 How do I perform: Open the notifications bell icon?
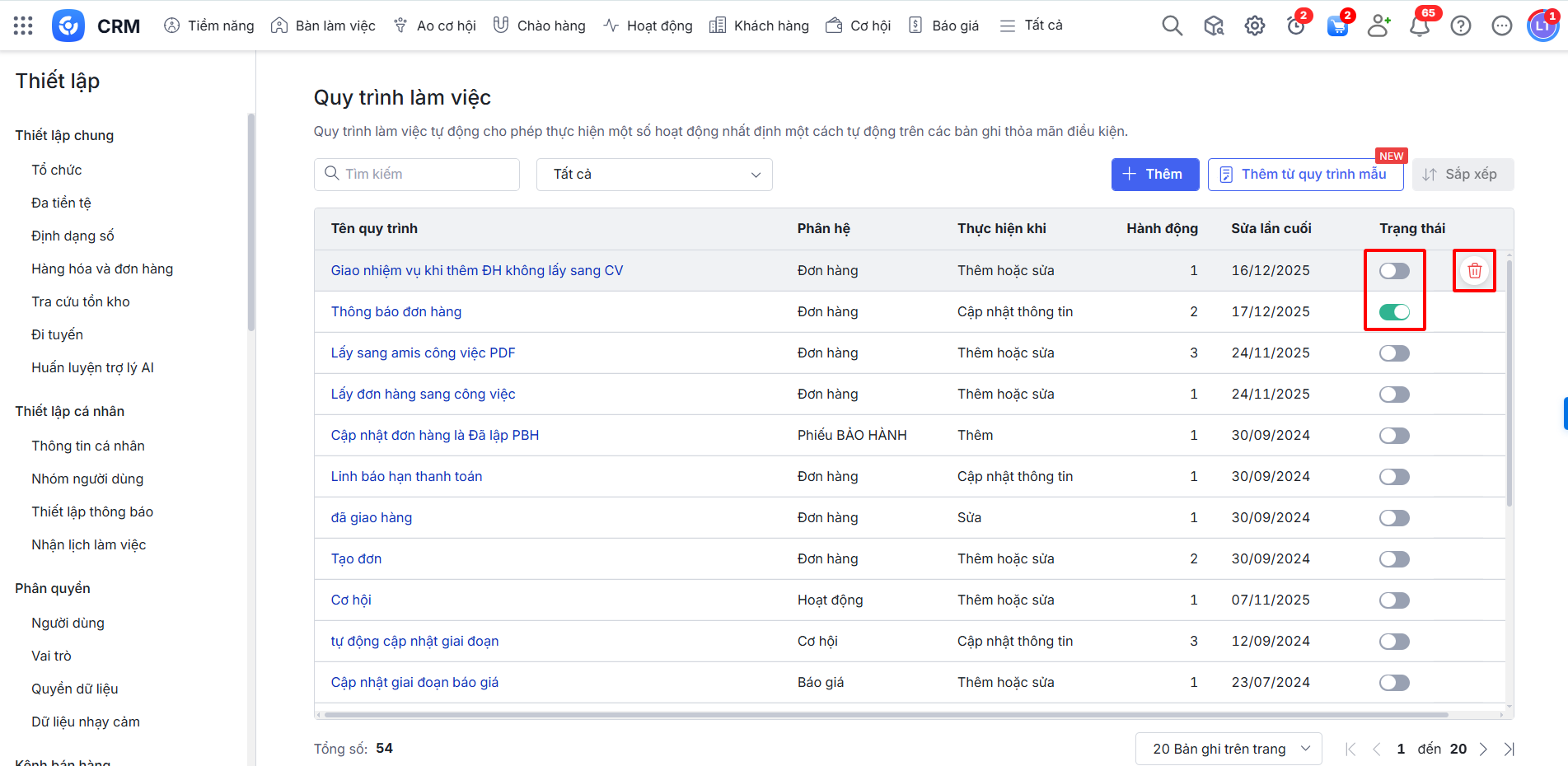[1419, 26]
